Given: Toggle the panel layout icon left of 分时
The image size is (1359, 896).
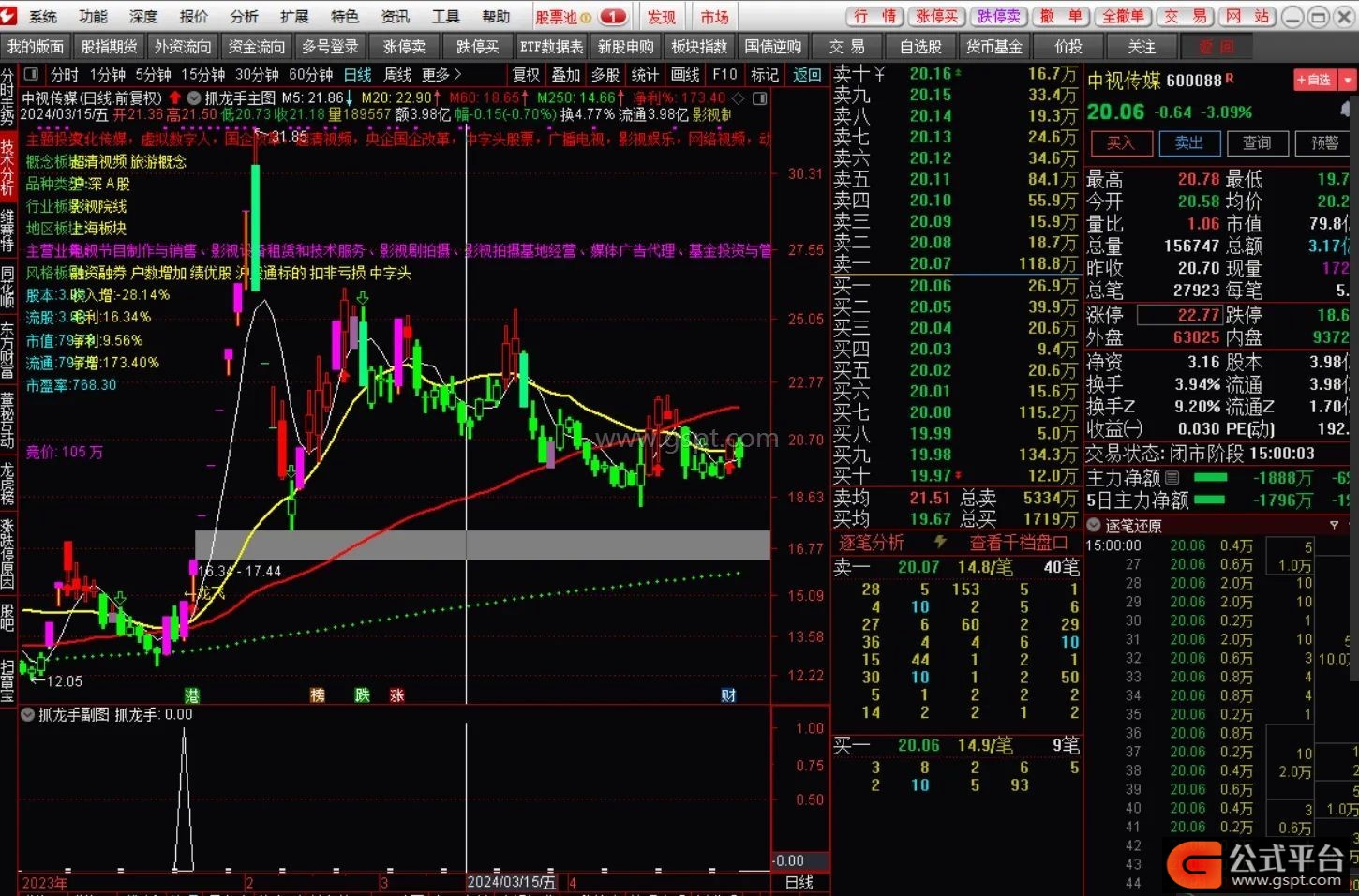Looking at the screenshot, I should coord(31,74).
